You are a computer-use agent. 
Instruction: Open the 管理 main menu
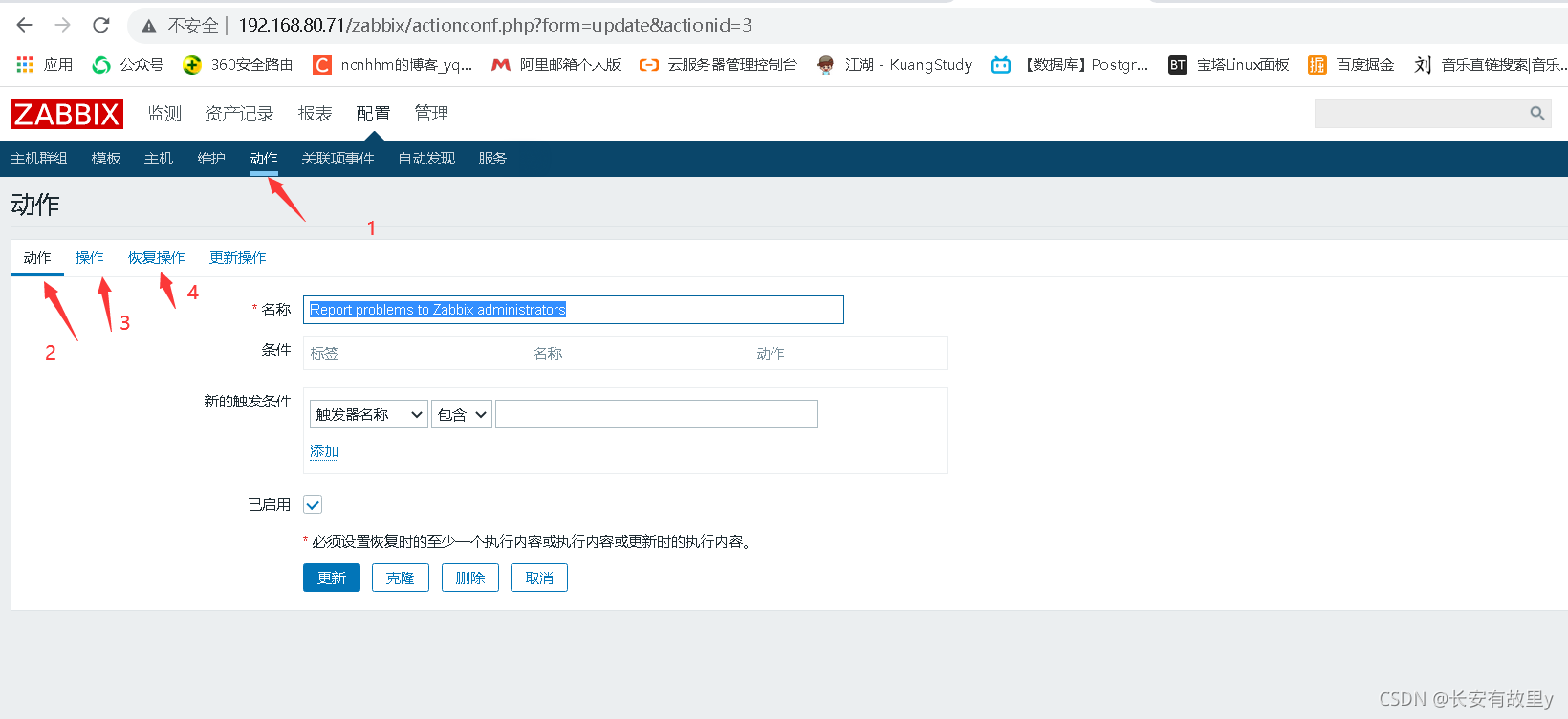click(x=431, y=114)
